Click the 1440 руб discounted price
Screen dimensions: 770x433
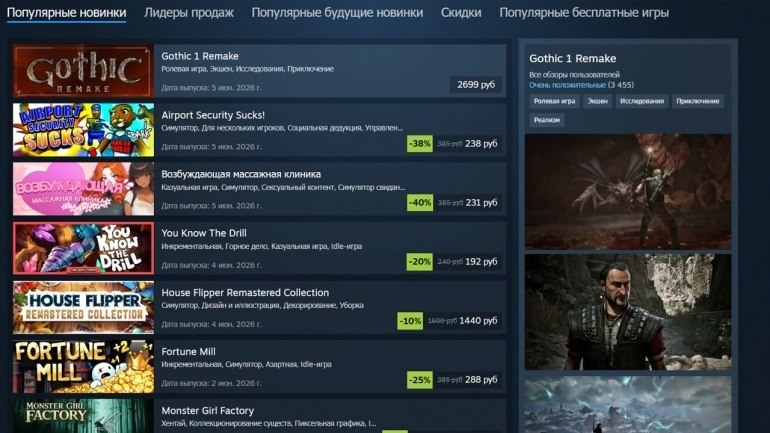tap(478, 321)
